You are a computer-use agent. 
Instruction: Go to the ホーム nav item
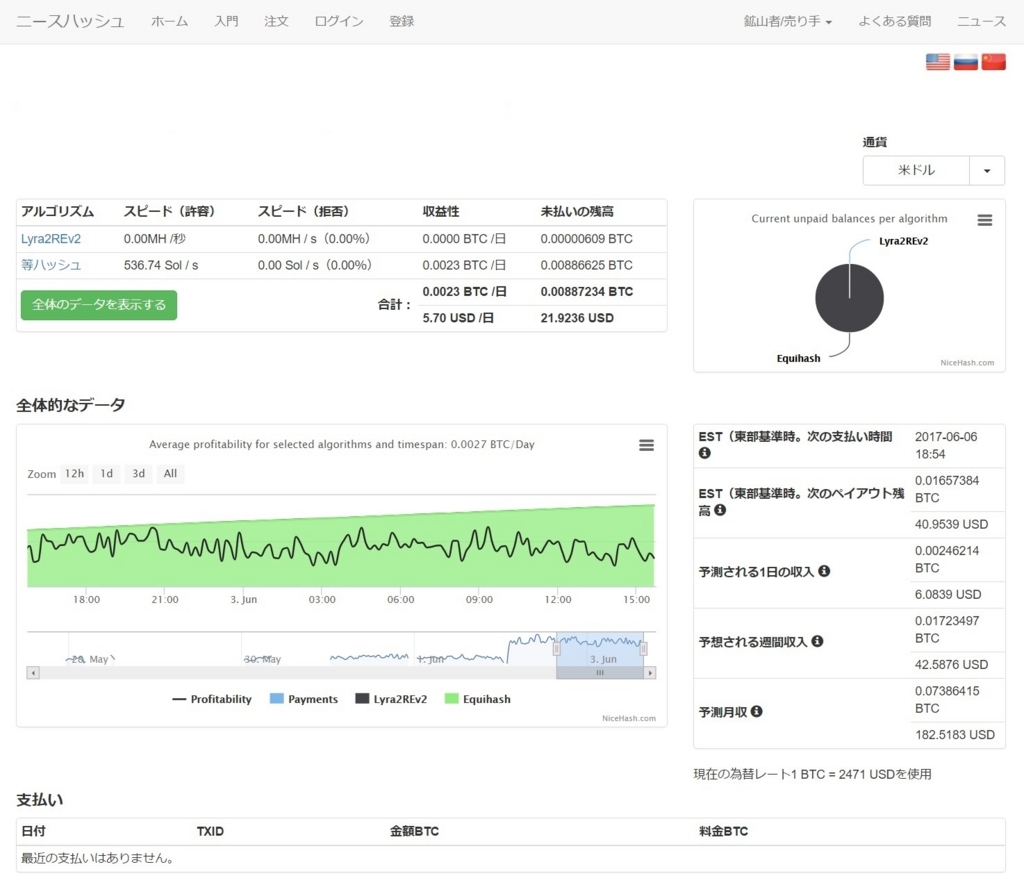[170, 22]
